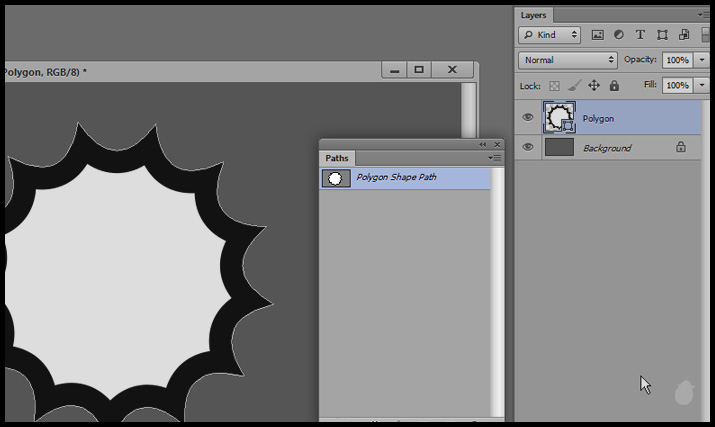The width and height of the screenshot is (715, 427).
Task: Hide the Polygon layer
Action: click(x=528, y=118)
